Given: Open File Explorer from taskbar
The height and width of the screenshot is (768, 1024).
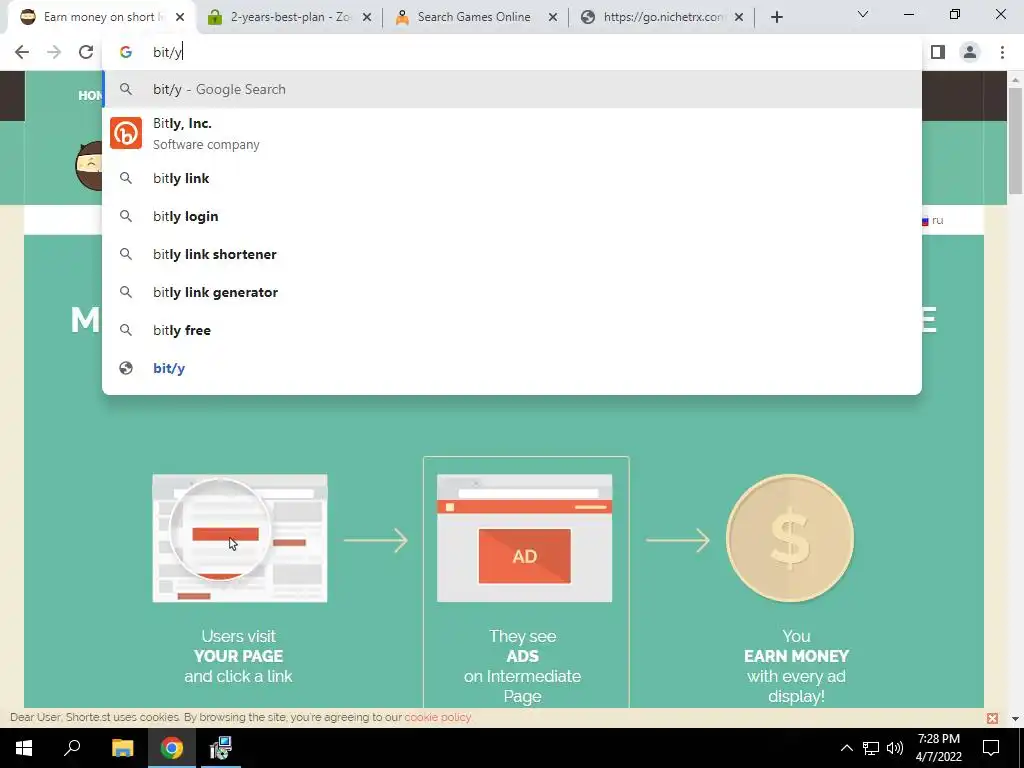Looking at the screenshot, I should tap(122, 748).
